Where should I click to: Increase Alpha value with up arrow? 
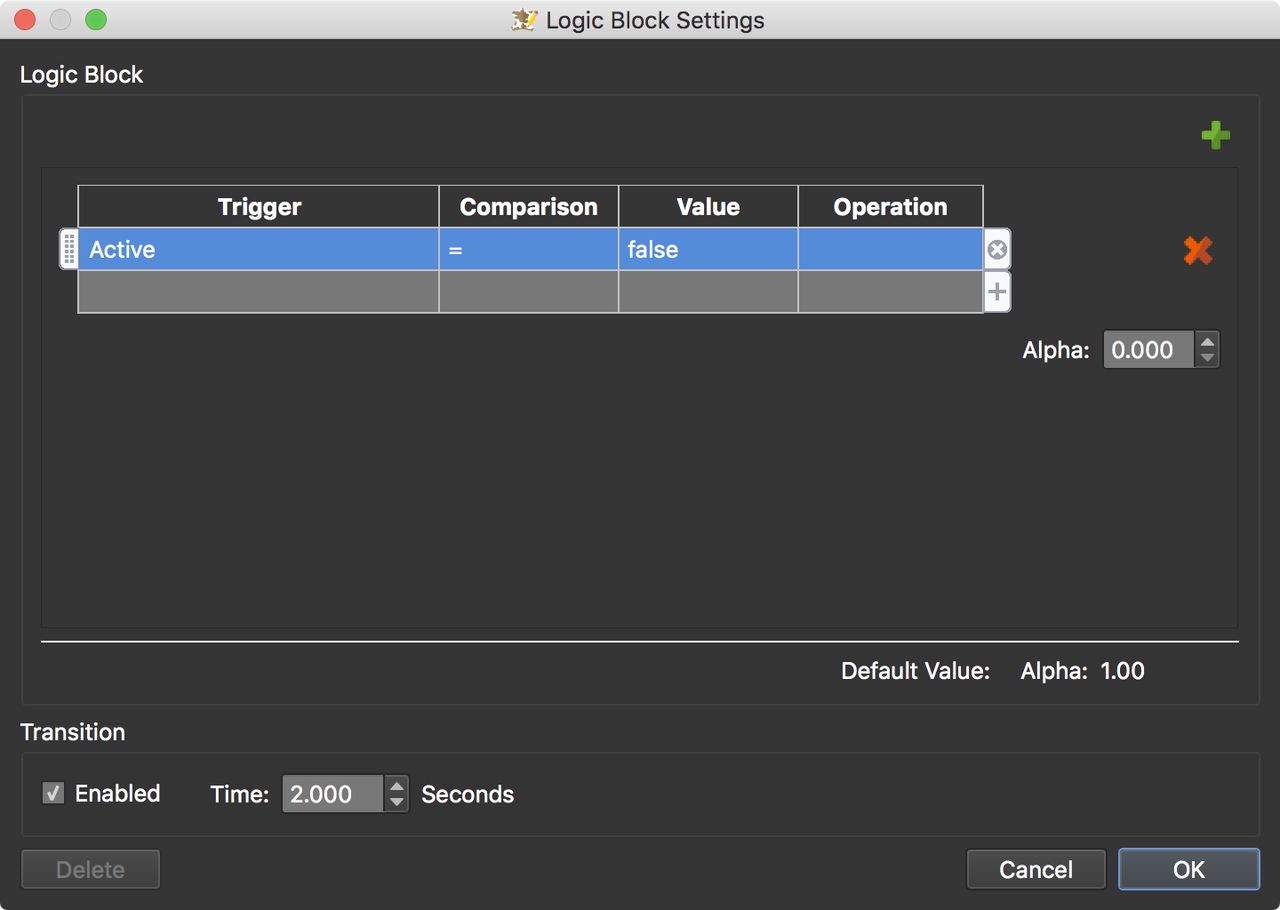[1207, 341]
